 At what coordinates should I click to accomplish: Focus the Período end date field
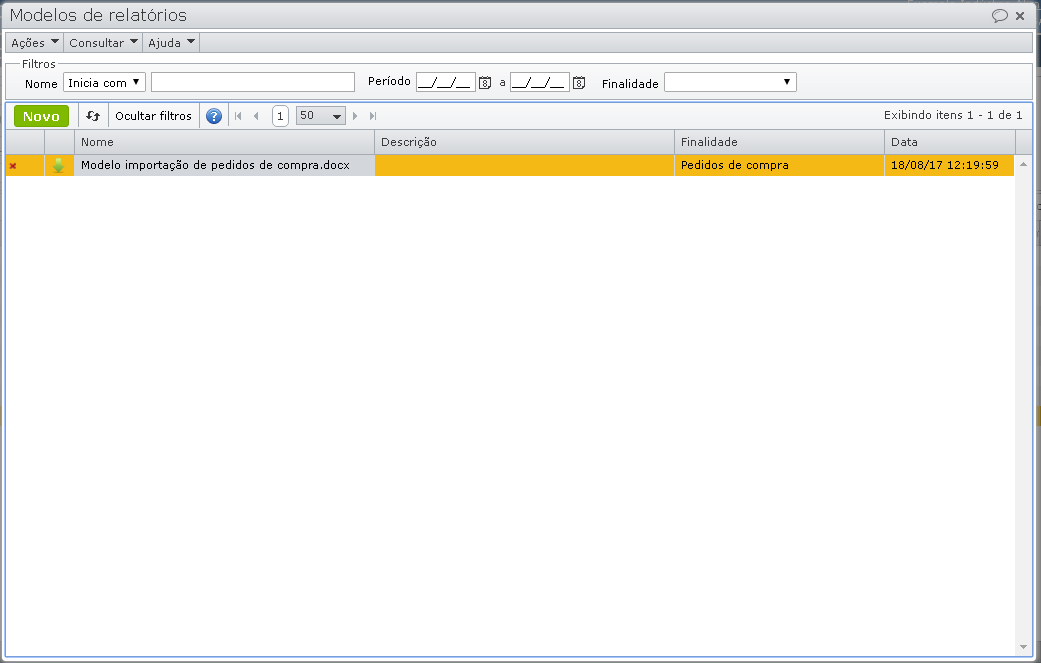click(539, 82)
